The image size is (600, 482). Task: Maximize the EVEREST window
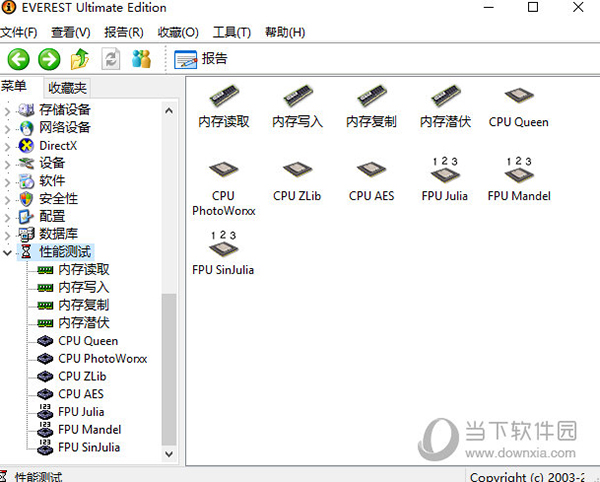pos(533,7)
